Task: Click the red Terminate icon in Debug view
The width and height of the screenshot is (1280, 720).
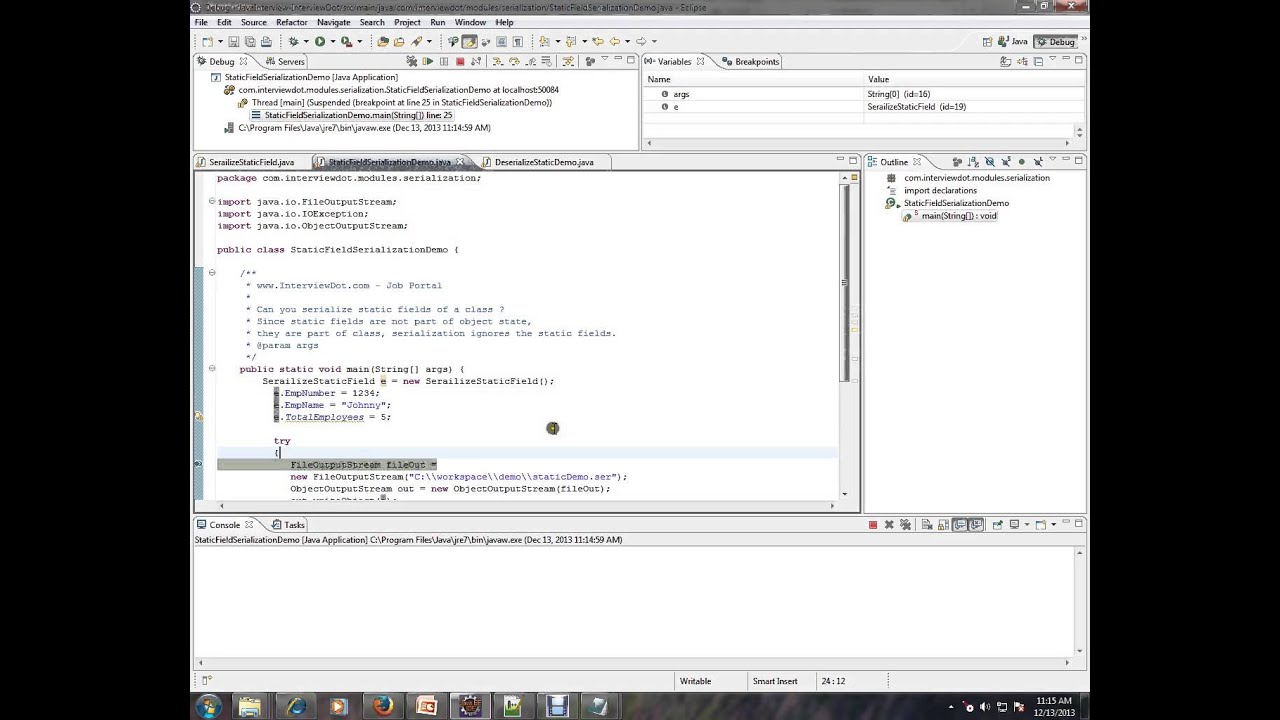Action: click(460, 61)
